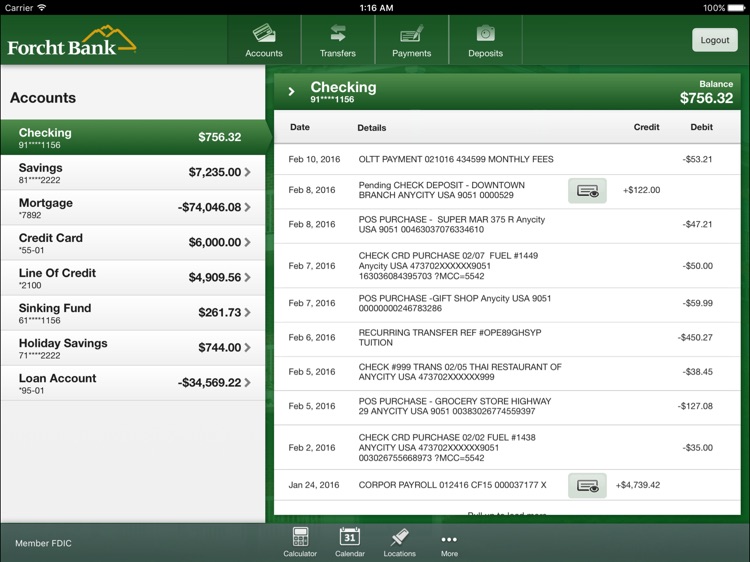Select the Credit Card account name
Viewport: 750px width, 562px height.
pos(51,238)
